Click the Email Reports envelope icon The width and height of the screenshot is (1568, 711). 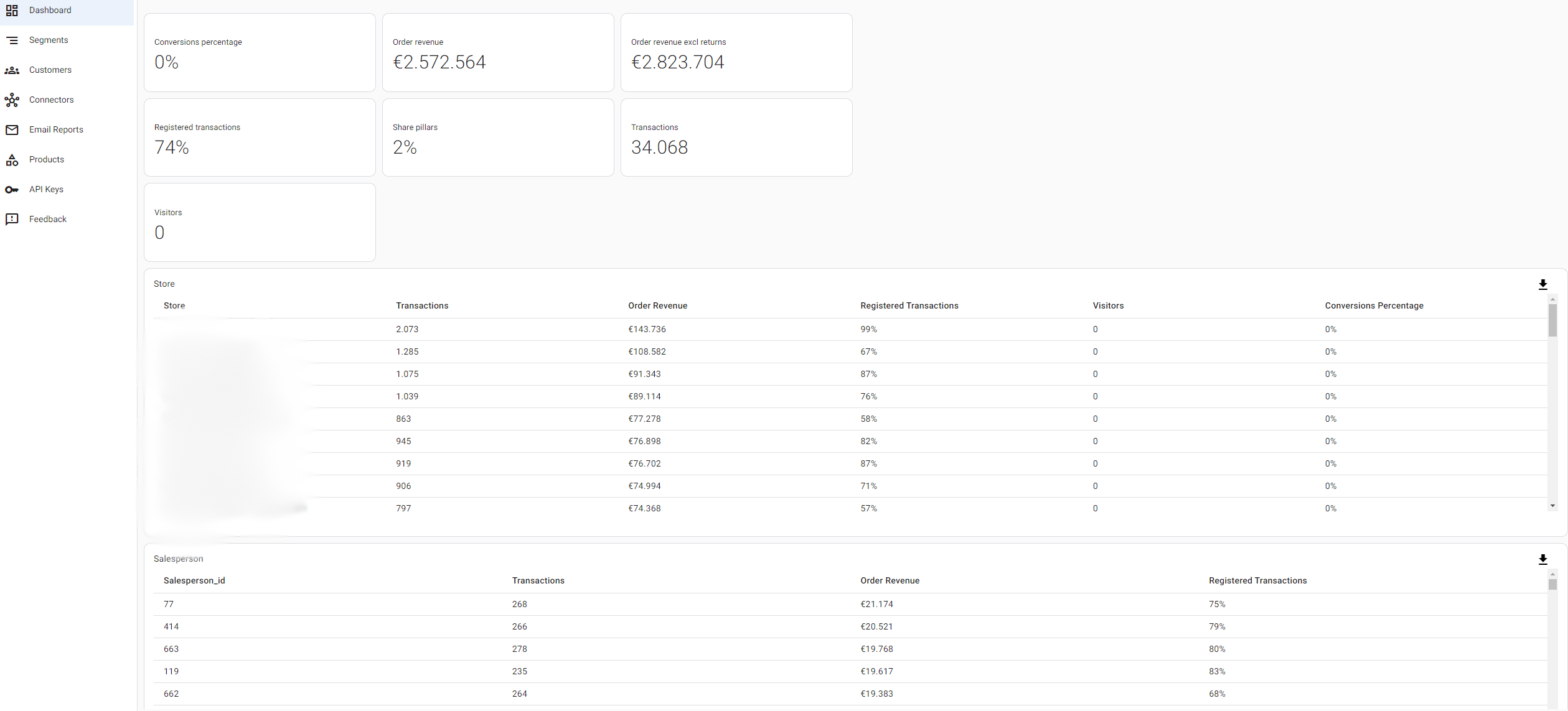pos(12,129)
